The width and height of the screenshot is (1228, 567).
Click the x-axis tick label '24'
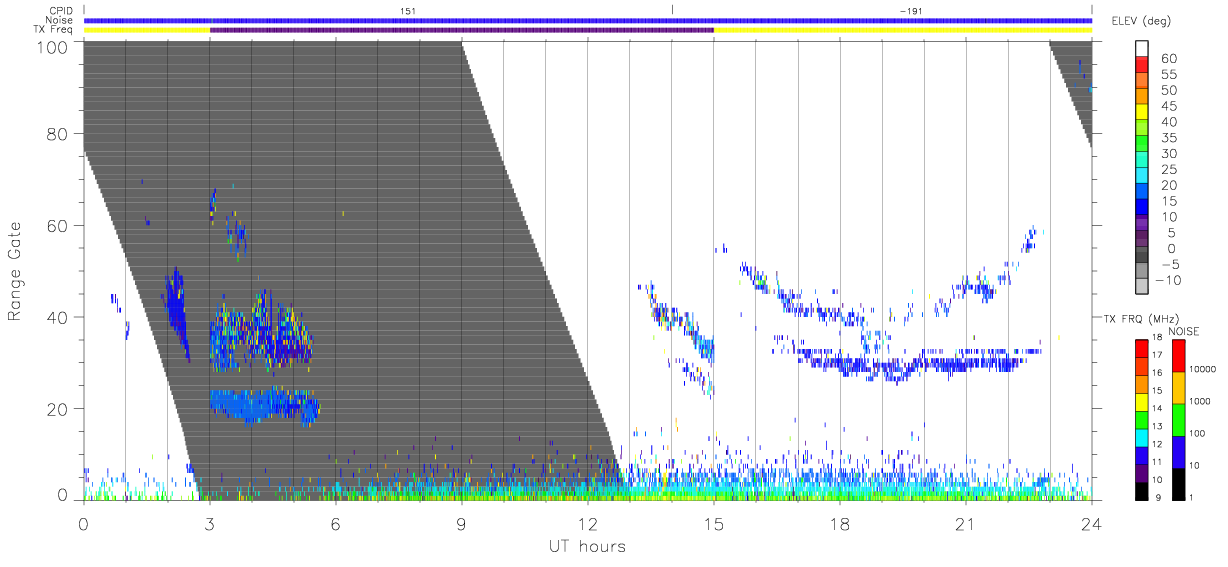1091,525
